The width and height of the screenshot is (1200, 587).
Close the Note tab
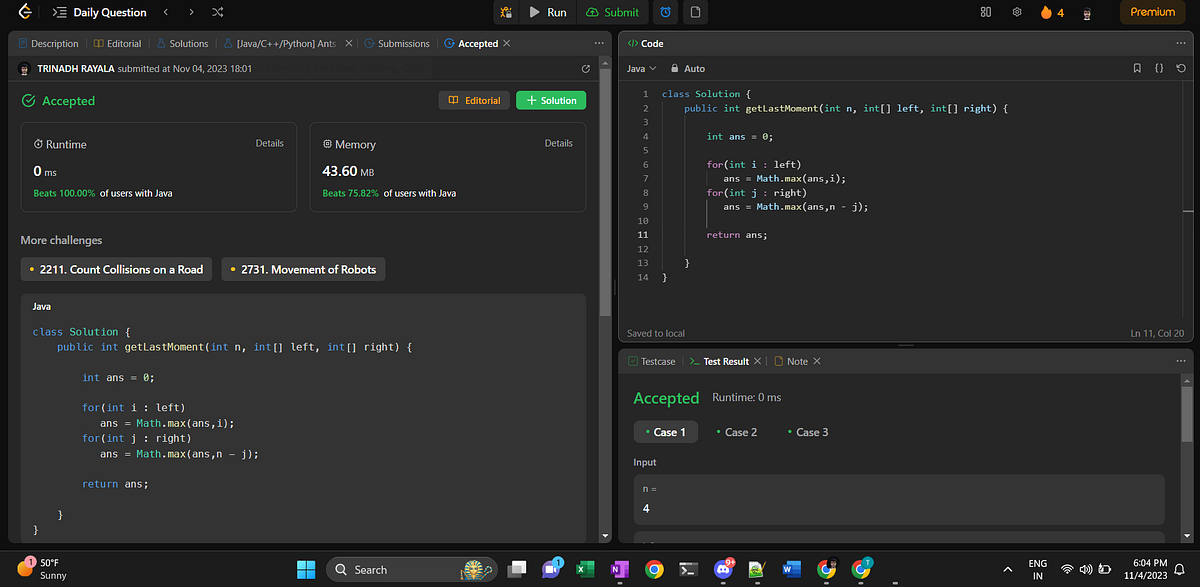coord(817,361)
